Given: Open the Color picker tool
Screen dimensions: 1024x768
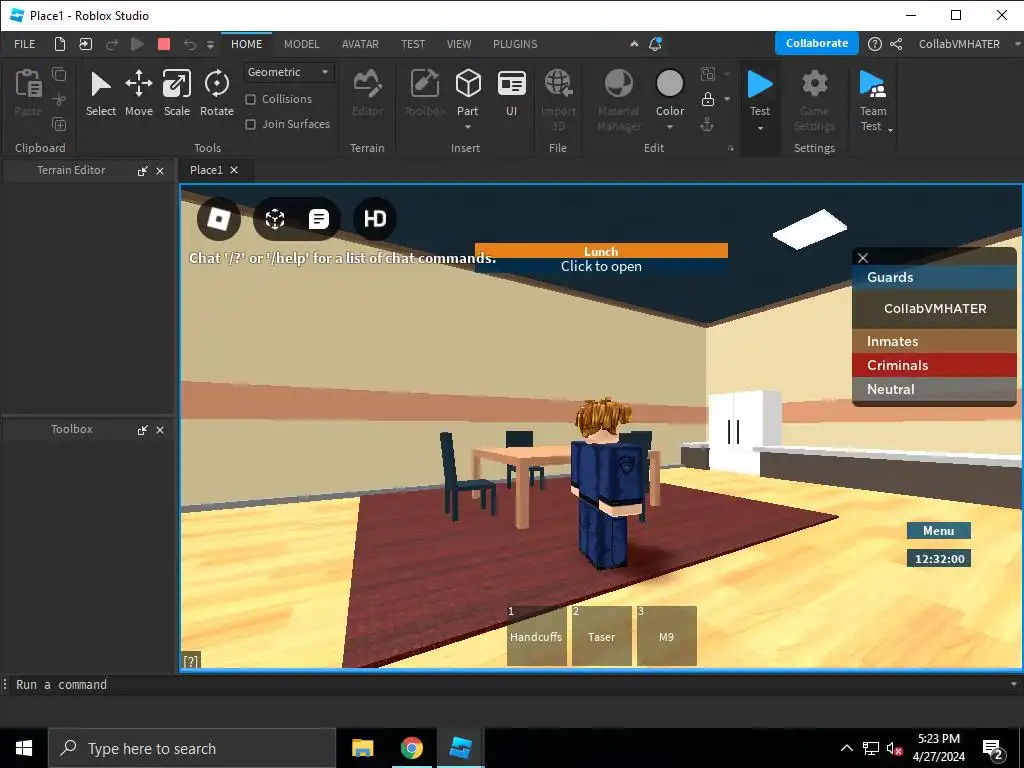Looking at the screenshot, I should tap(669, 91).
